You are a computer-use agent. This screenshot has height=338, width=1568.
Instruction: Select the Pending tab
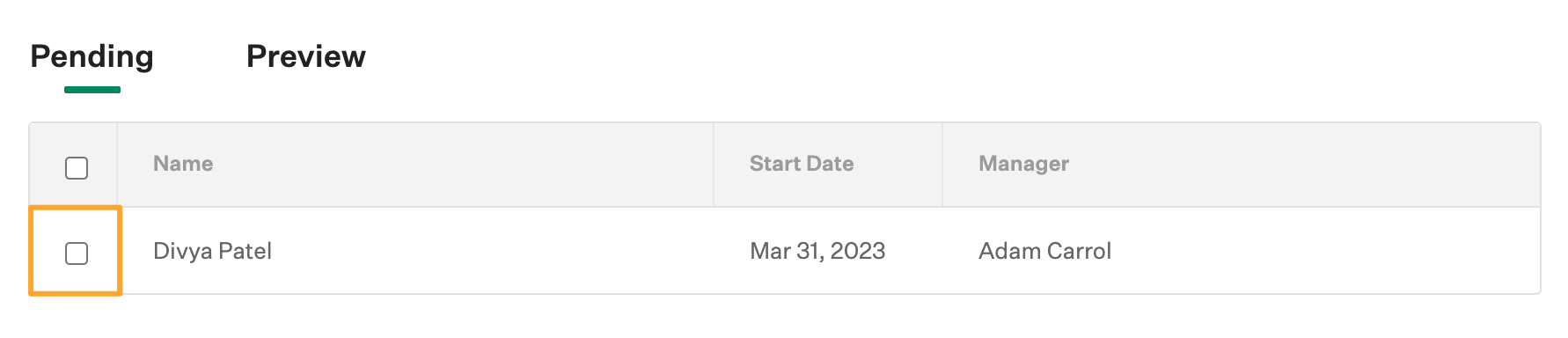coord(92,56)
